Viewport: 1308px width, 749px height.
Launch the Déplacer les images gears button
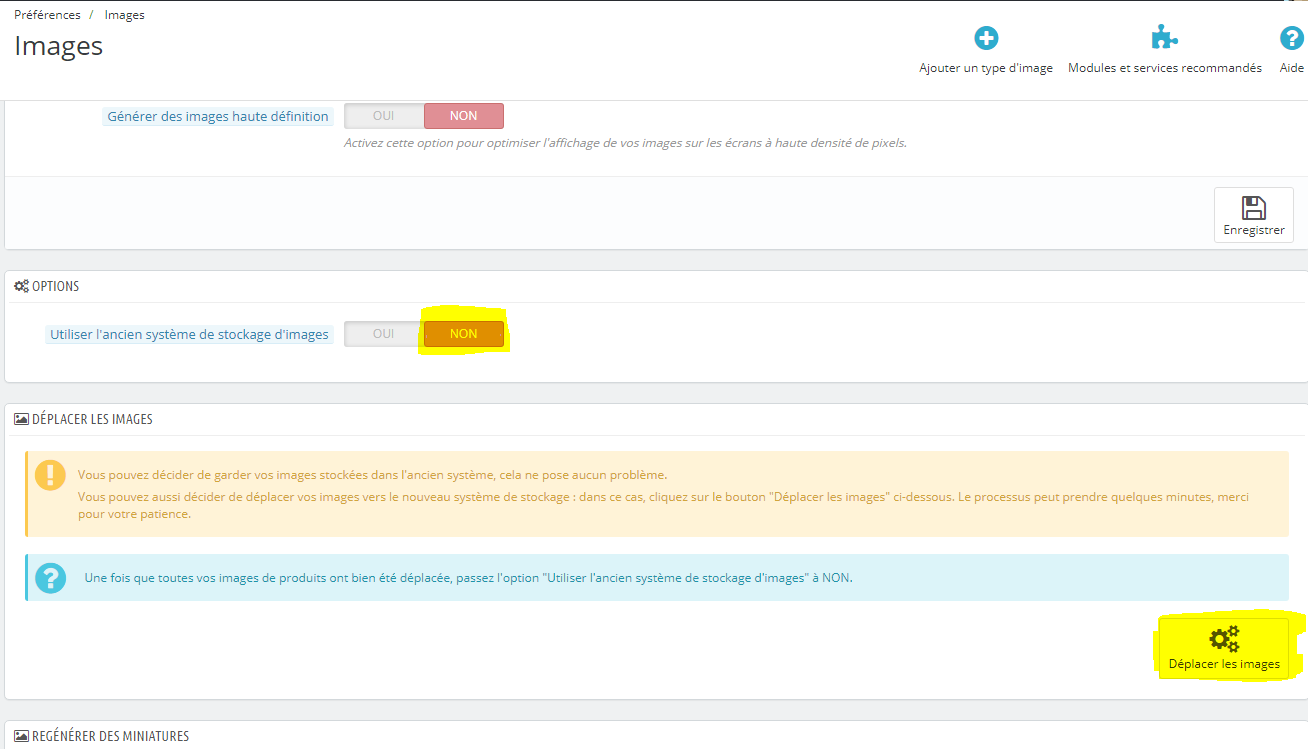pos(1224,648)
